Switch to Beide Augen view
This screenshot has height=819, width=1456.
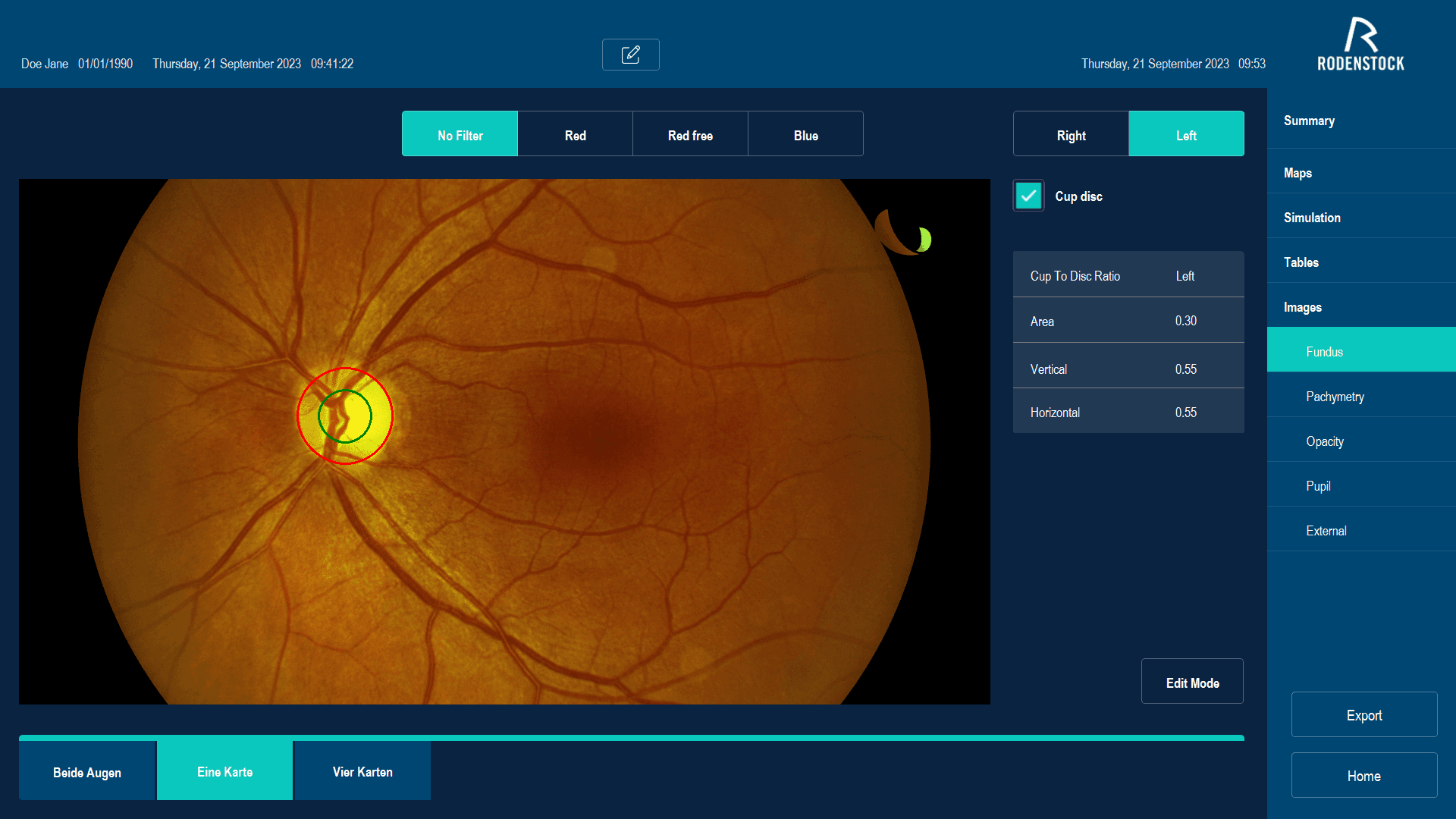87,771
